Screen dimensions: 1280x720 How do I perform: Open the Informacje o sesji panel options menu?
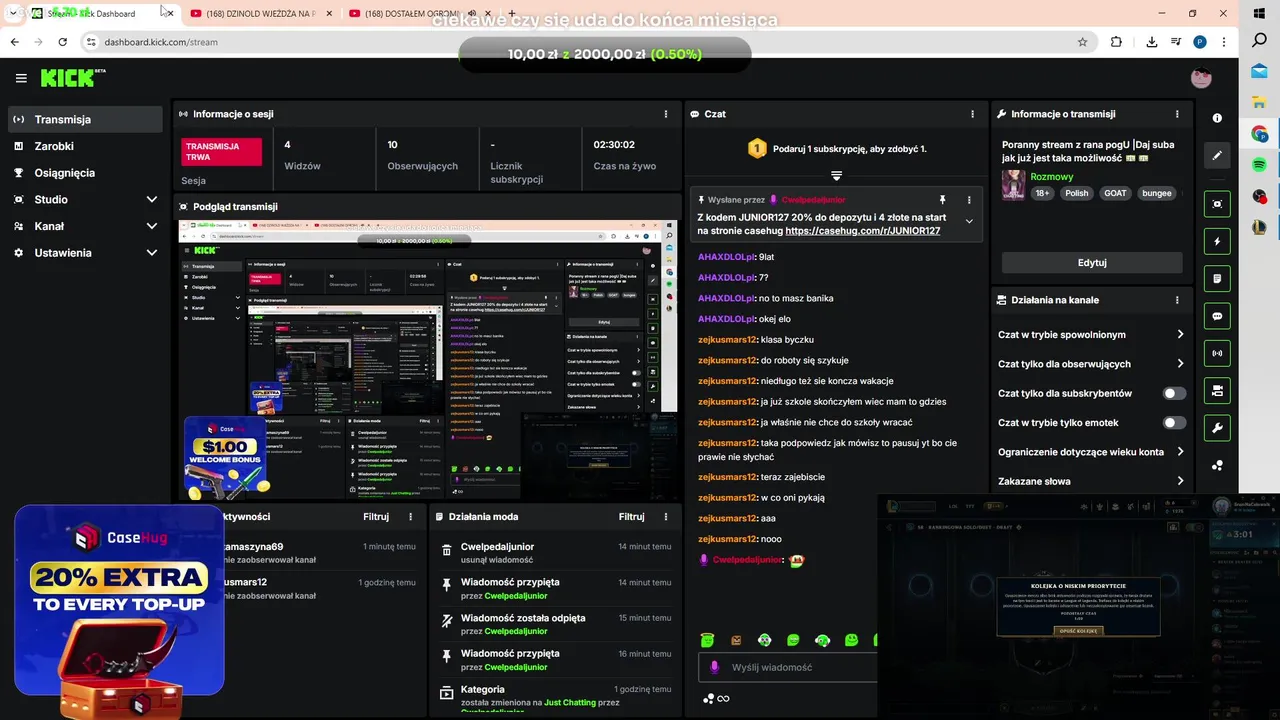[x=666, y=114]
